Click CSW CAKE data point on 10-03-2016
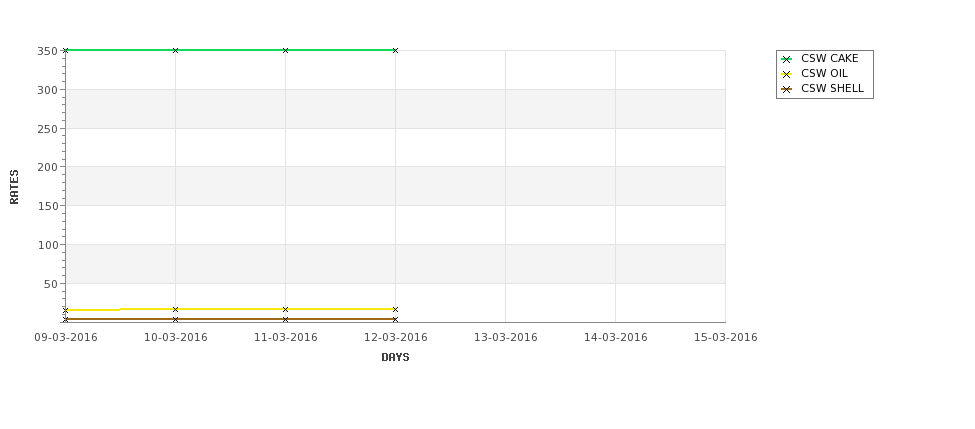 click(175, 50)
